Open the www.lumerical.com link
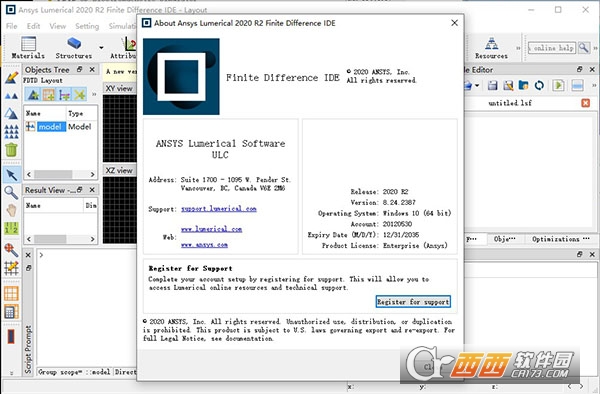The image size is (600, 394). pos(211,229)
